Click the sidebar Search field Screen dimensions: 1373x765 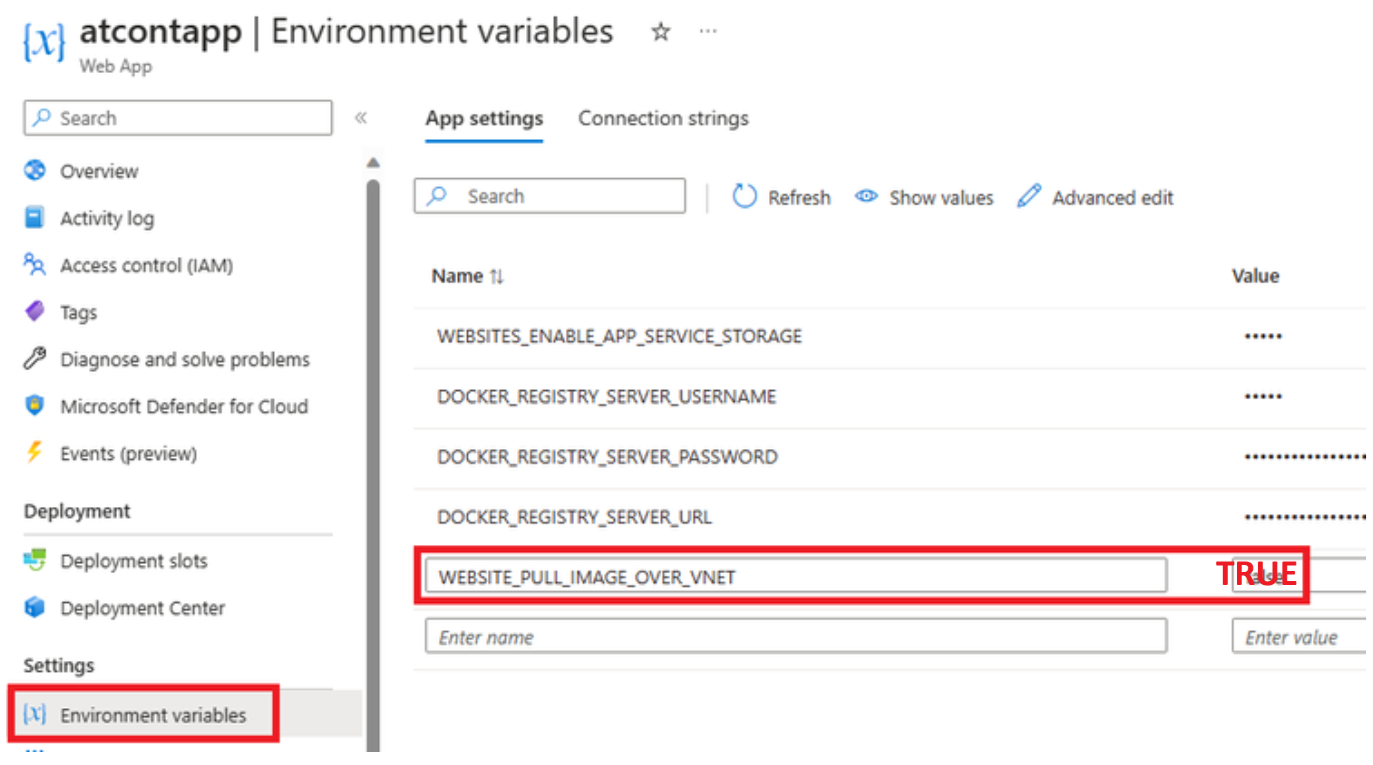178,118
